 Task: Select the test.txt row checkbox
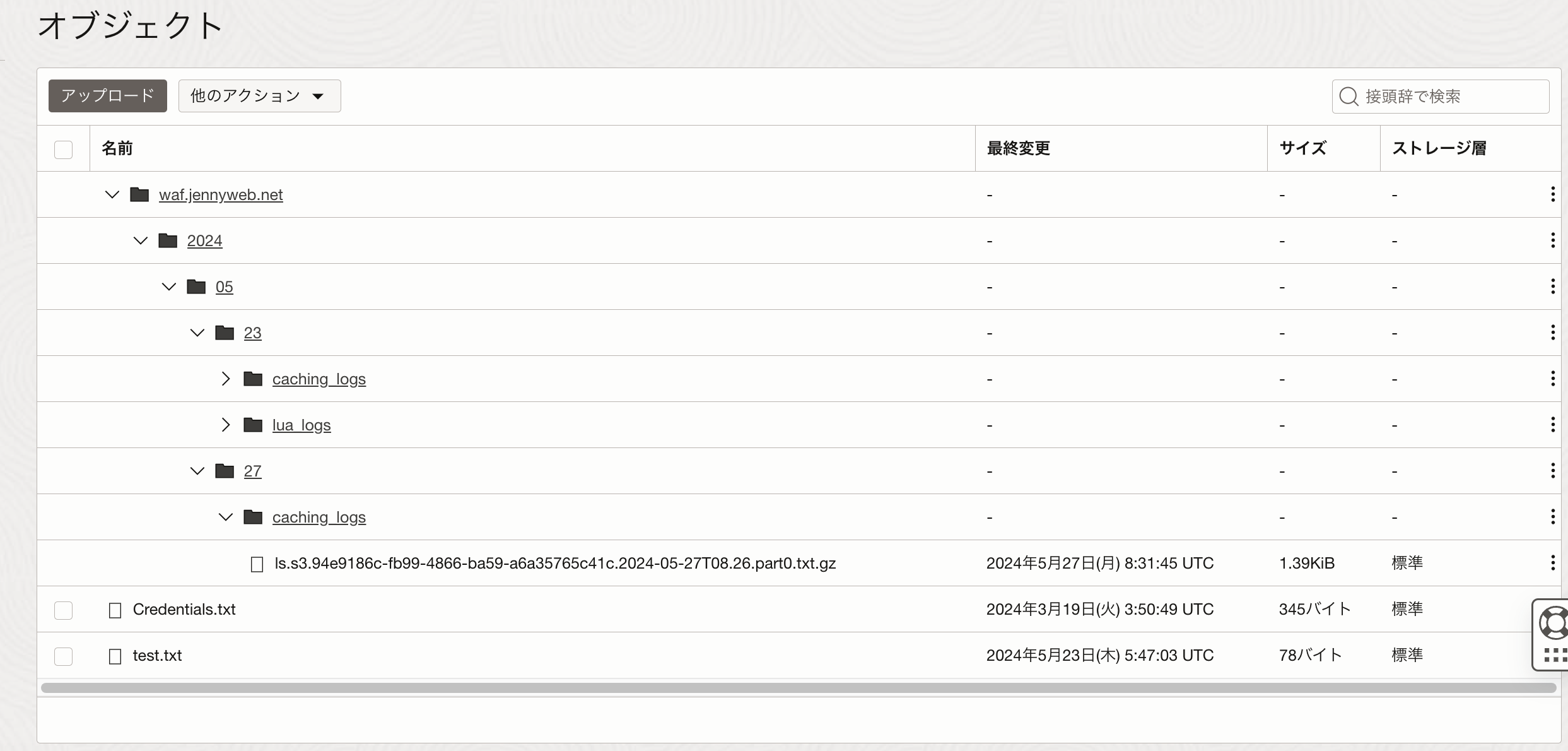pos(63,656)
